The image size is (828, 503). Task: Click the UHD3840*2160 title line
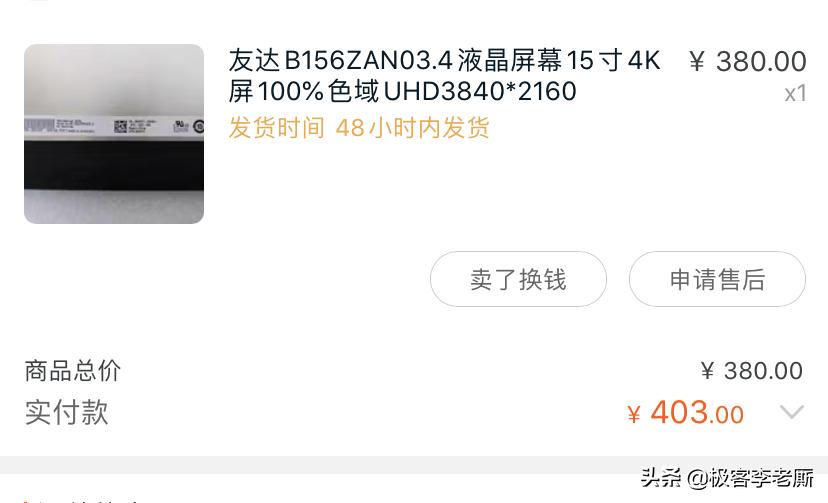[479, 91]
